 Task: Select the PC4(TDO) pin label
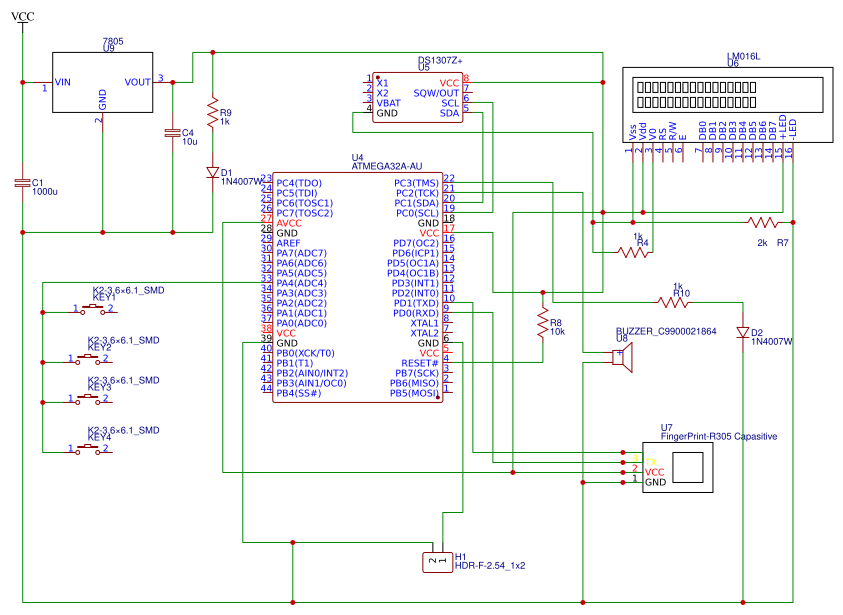pyautogui.click(x=299, y=183)
